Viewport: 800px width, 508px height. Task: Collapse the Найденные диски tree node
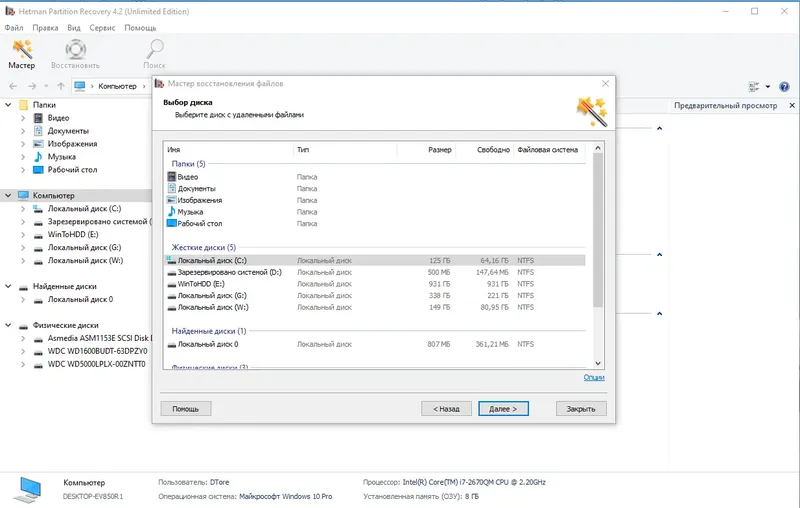[x=8, y=286]
